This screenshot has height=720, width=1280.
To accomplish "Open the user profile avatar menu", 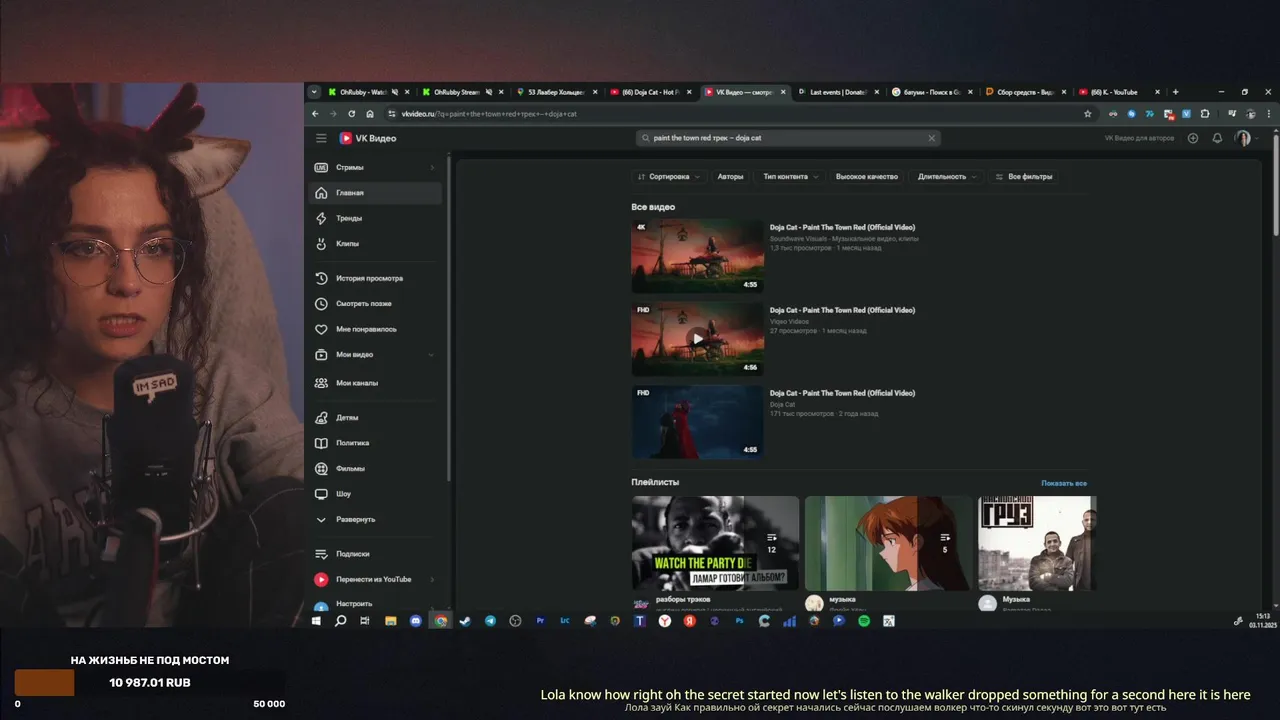I will [x=1243, y=138].
